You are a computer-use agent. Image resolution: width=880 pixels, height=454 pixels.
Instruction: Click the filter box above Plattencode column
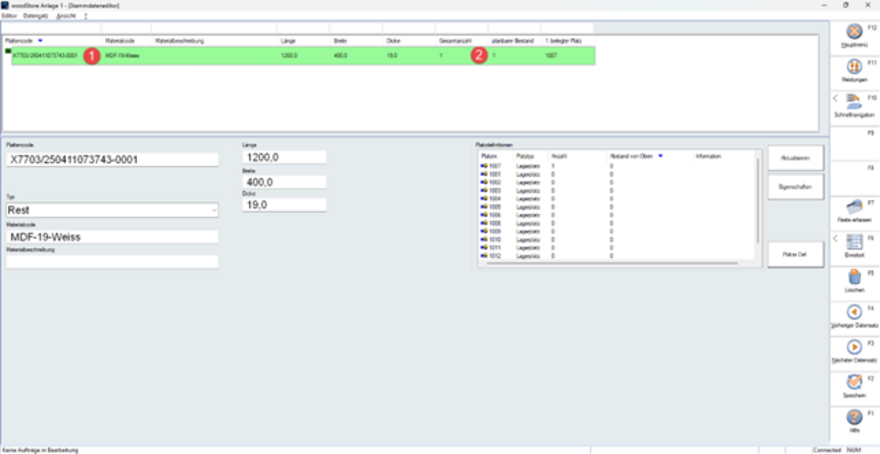pyautogui.click(x=51, y=28)
